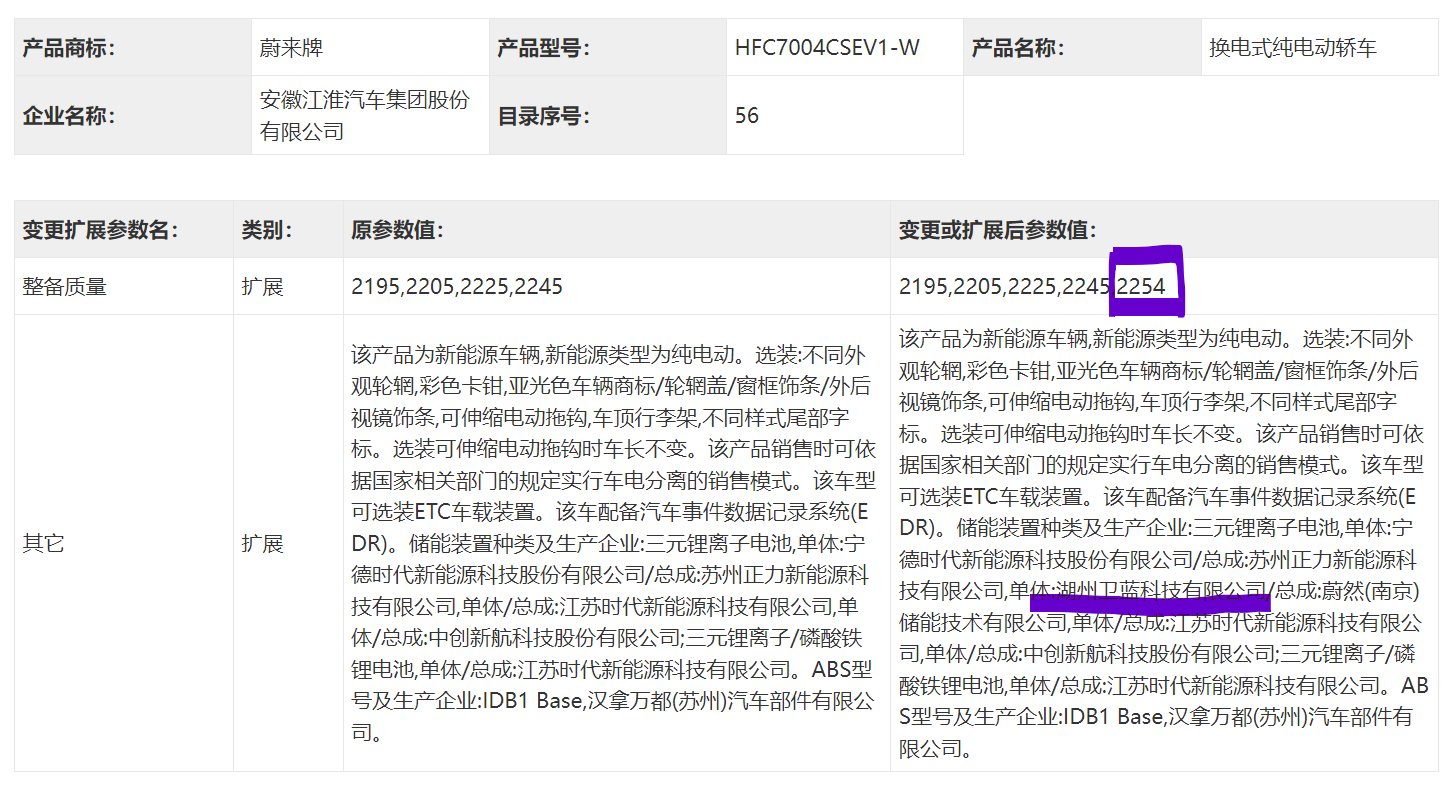
Task: Click the 变更或扩展后参数值 column header
Action: pyautogui.click(x=1164, y=230)
